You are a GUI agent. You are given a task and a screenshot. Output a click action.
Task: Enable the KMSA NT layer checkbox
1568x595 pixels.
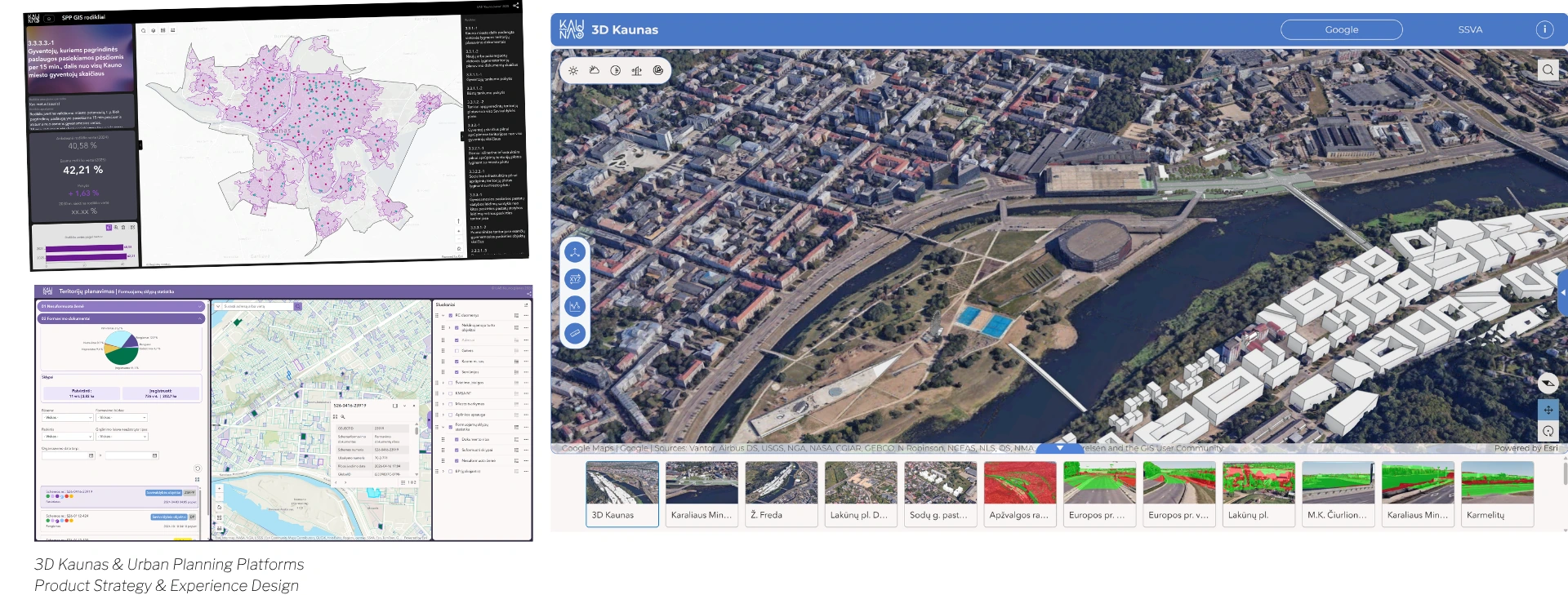tap(450, 393)
